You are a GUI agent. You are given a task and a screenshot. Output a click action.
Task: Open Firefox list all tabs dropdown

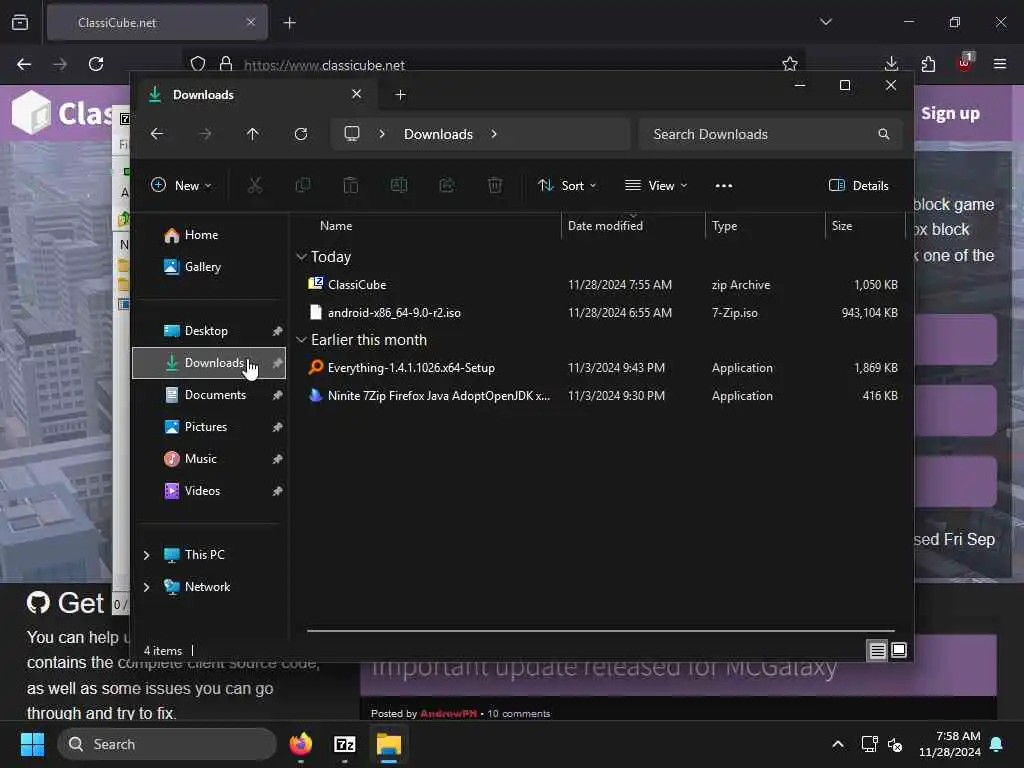(825, 22)
